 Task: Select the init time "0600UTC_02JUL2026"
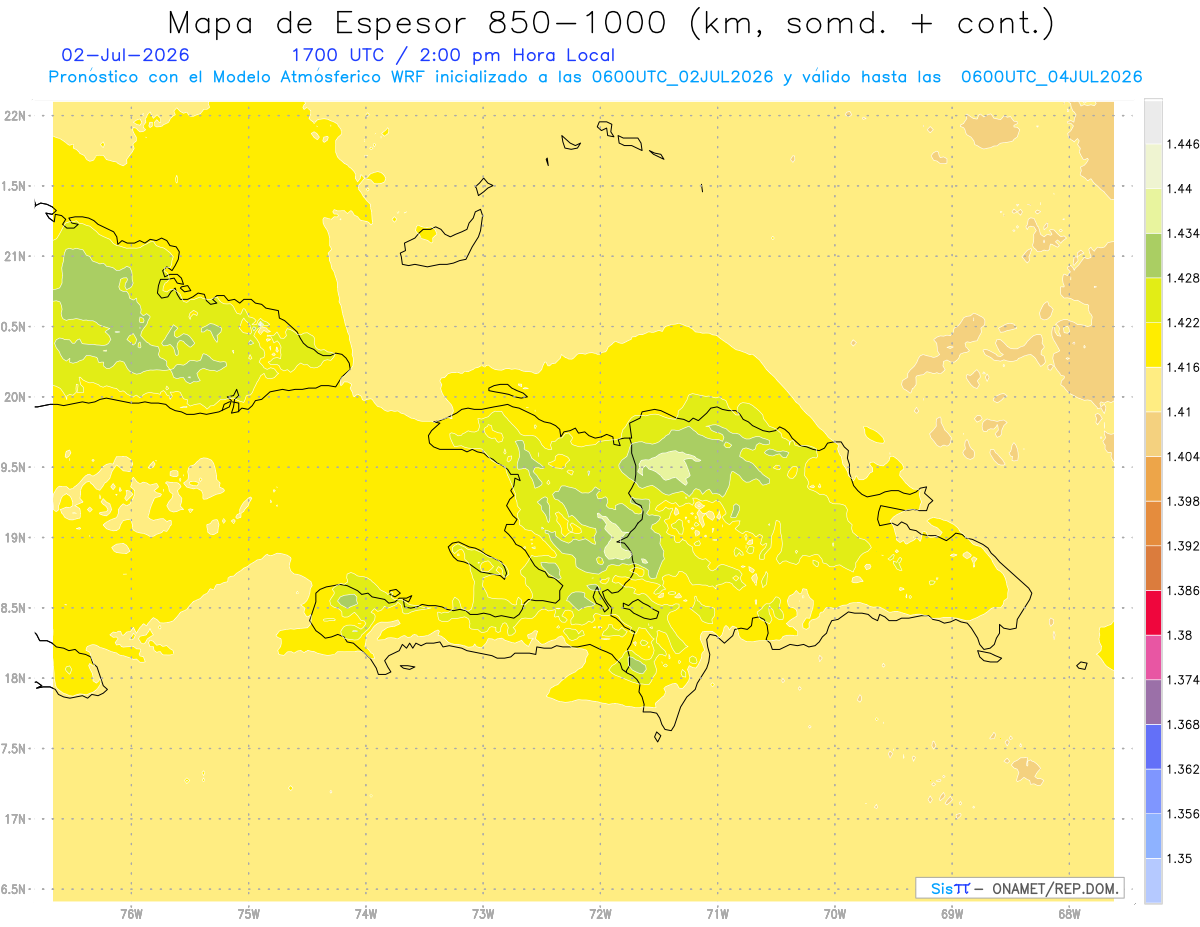coord(682,77)
